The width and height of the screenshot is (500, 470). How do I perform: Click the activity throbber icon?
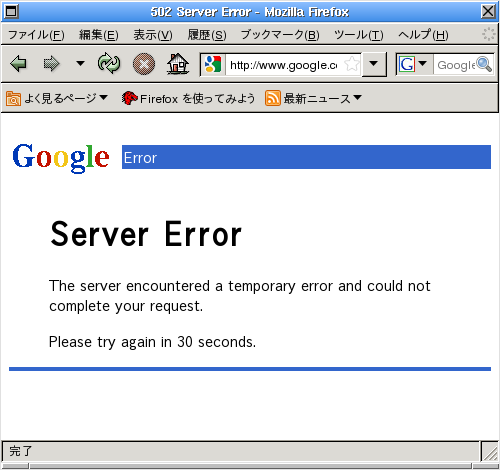pyautogui.click(x=488, y=34)
